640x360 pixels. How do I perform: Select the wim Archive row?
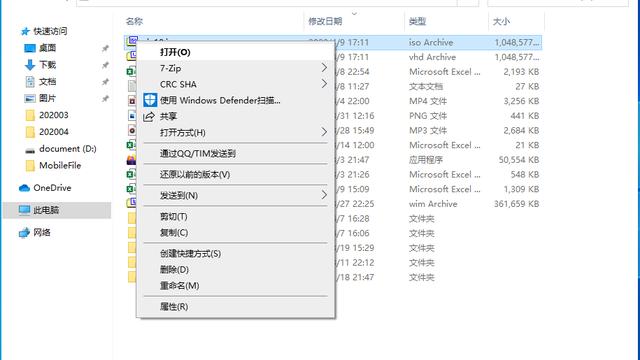tap(438, 204)
